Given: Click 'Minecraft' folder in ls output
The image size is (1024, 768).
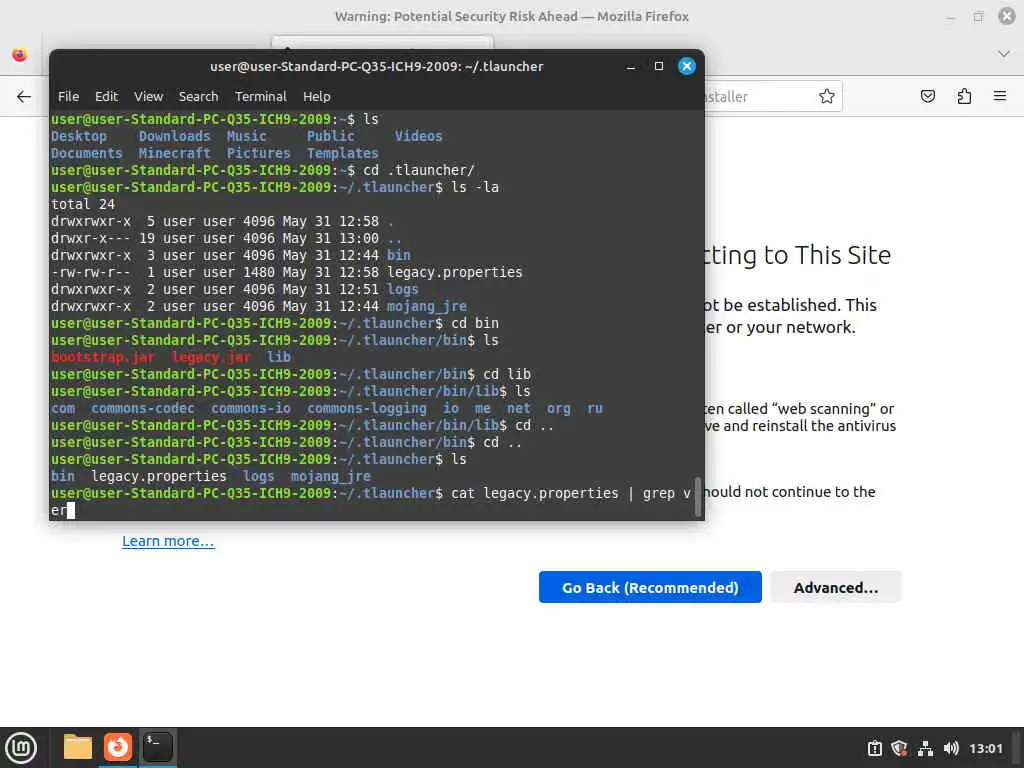Looking at the screenshot, I should click(174, 153).
